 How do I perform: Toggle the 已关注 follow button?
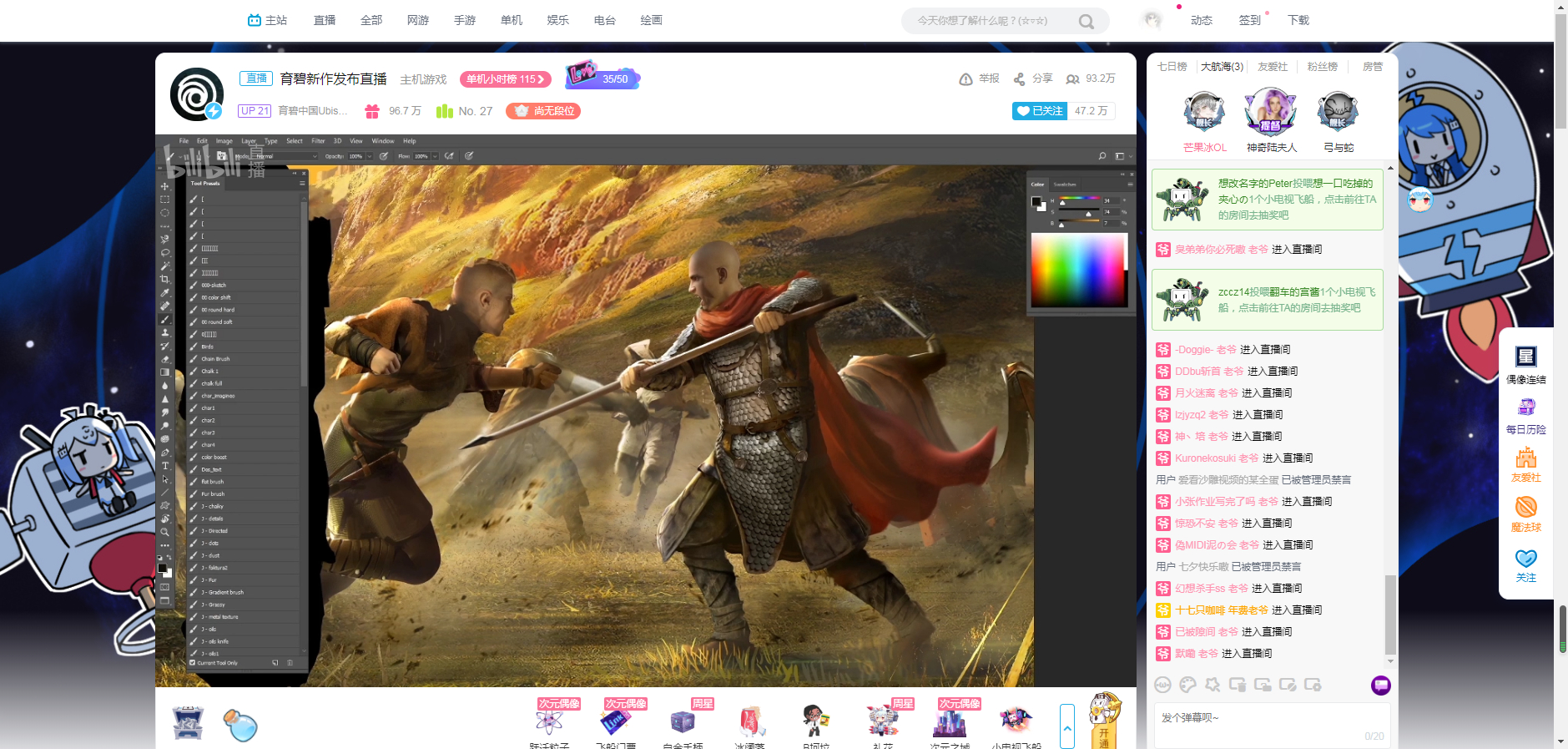[1040, 111]
